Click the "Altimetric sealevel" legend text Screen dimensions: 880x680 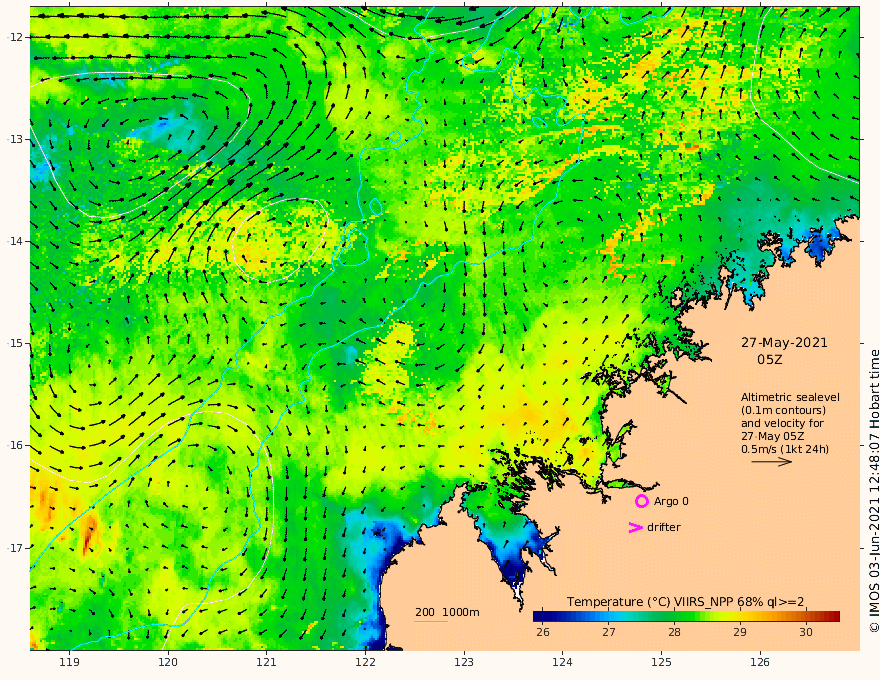click(x=790, y=397)
